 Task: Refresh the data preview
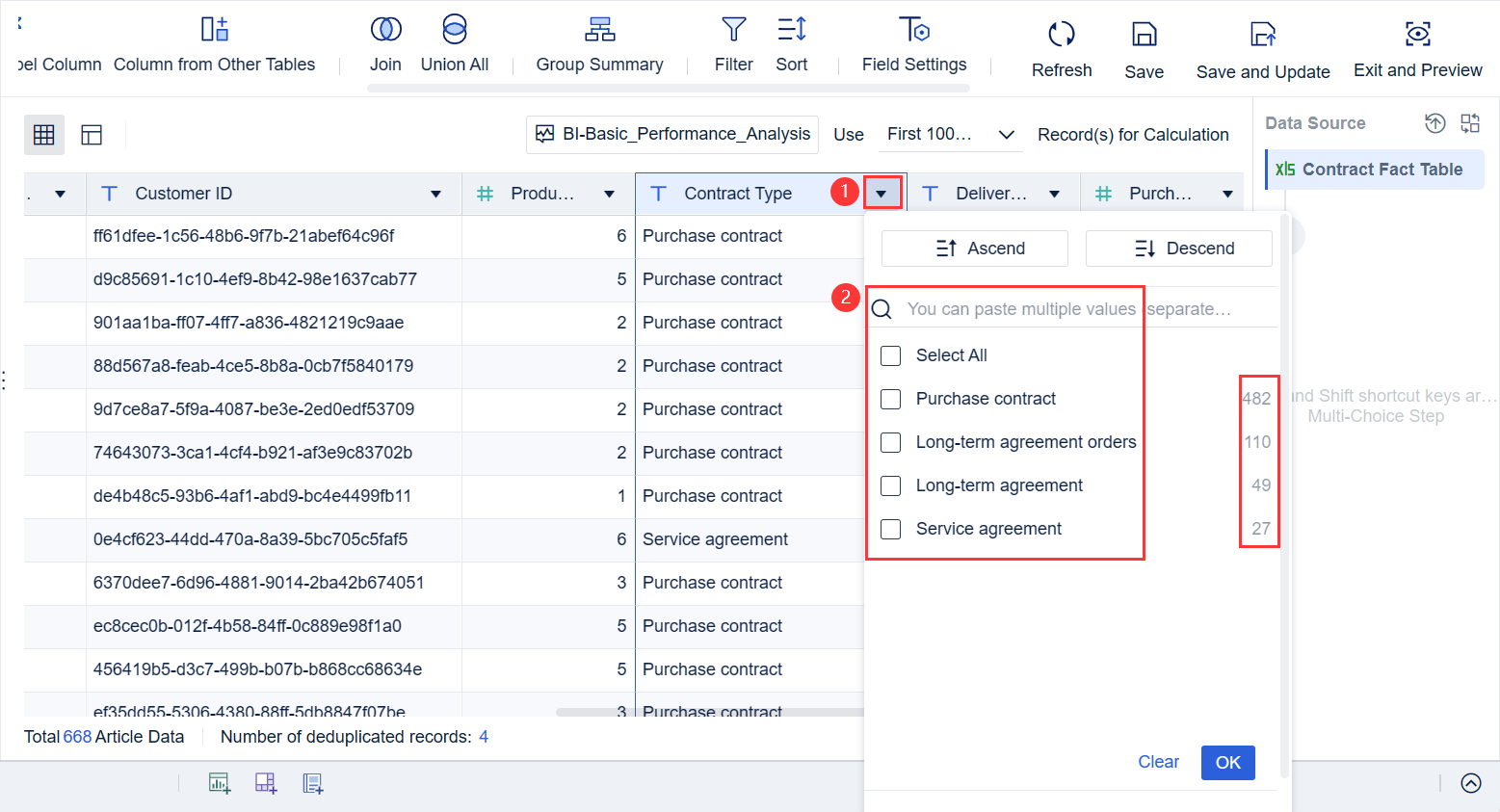pyautogui.click(x=1061, y=36)
